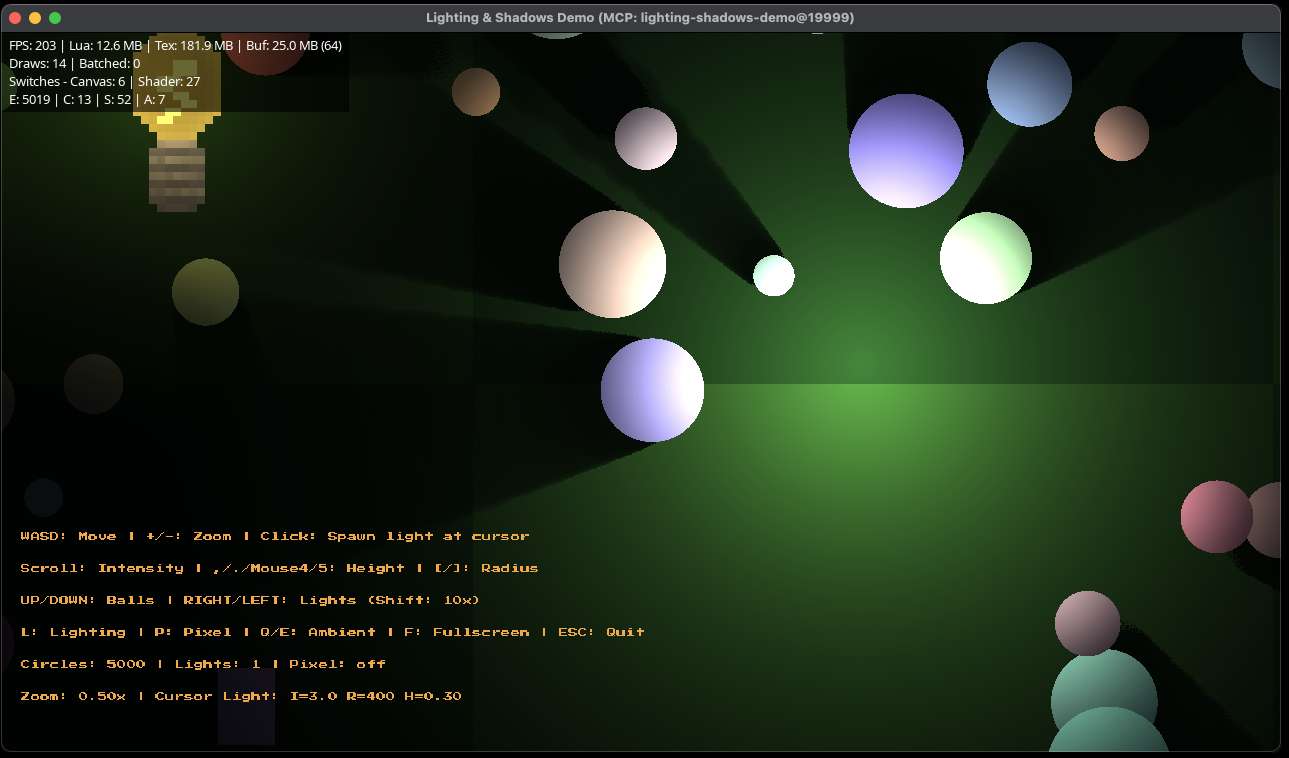The height and width of the screenshot is (758, 1289).
Task: Click the lavender ball above the green floor
Action: tap(652, 390)
